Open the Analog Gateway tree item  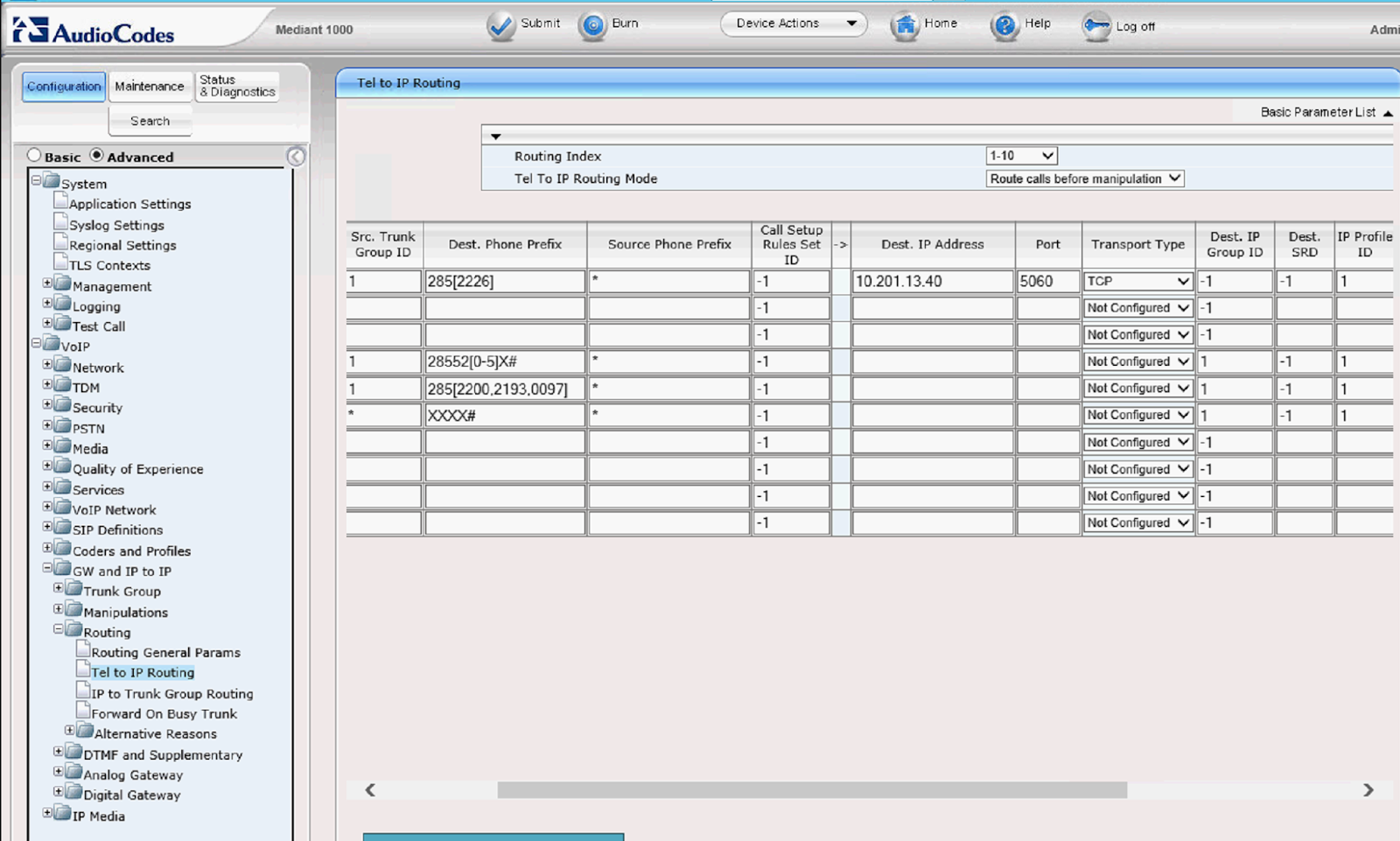tap(133, 775)
